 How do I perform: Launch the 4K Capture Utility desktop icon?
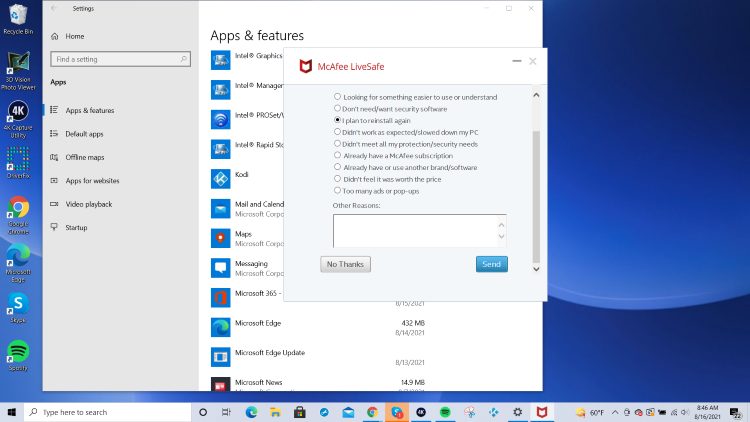[x=18, y=119]
